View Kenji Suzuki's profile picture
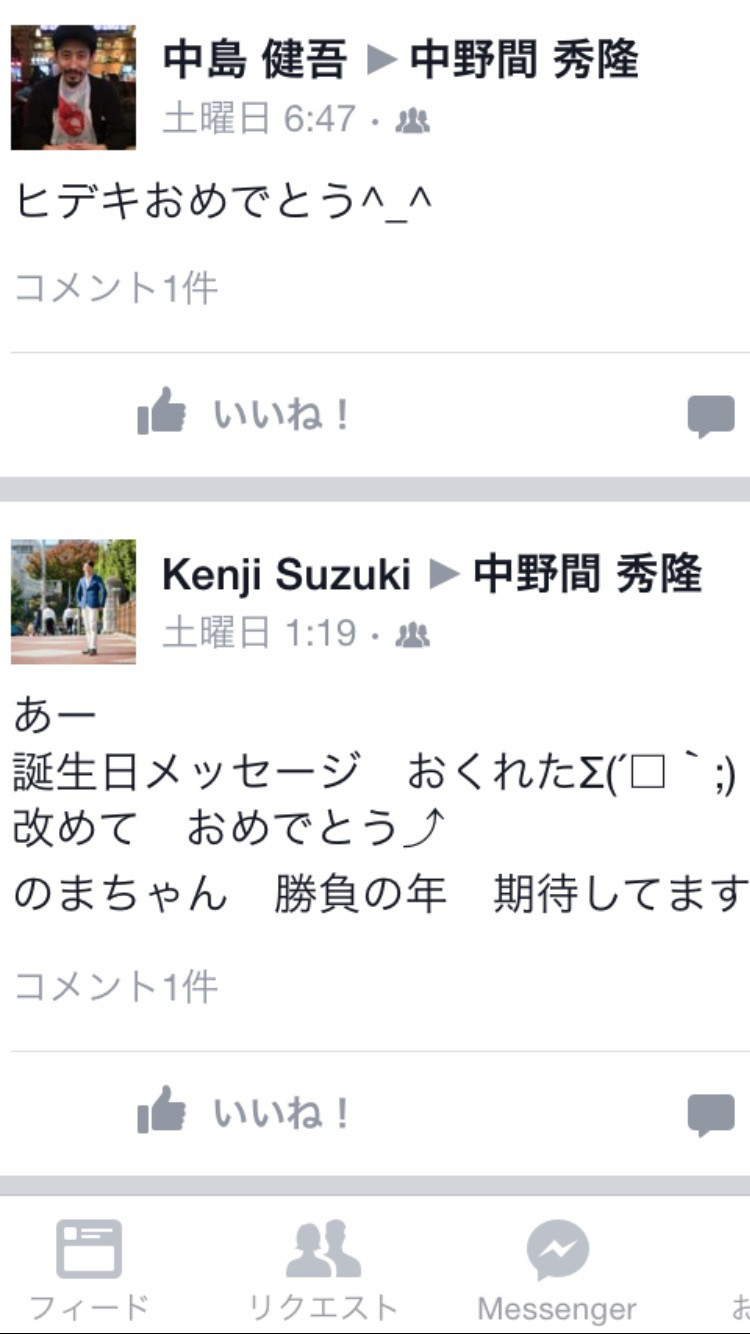This screenshot has height=1334, width=750. 73,602
